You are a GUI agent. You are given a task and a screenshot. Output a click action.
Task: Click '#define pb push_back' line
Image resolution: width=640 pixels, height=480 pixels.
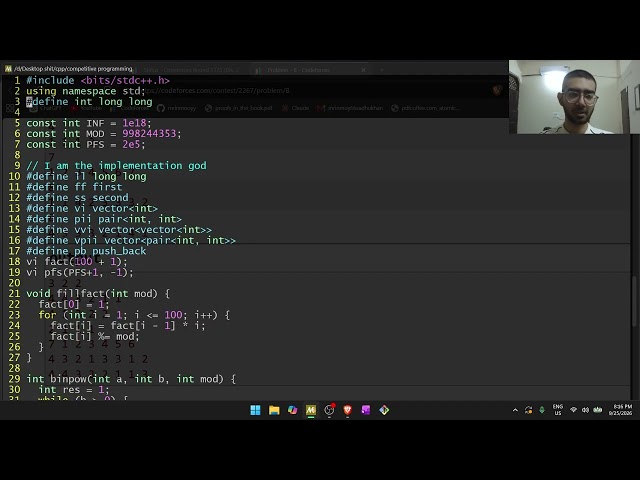(86, 251)
